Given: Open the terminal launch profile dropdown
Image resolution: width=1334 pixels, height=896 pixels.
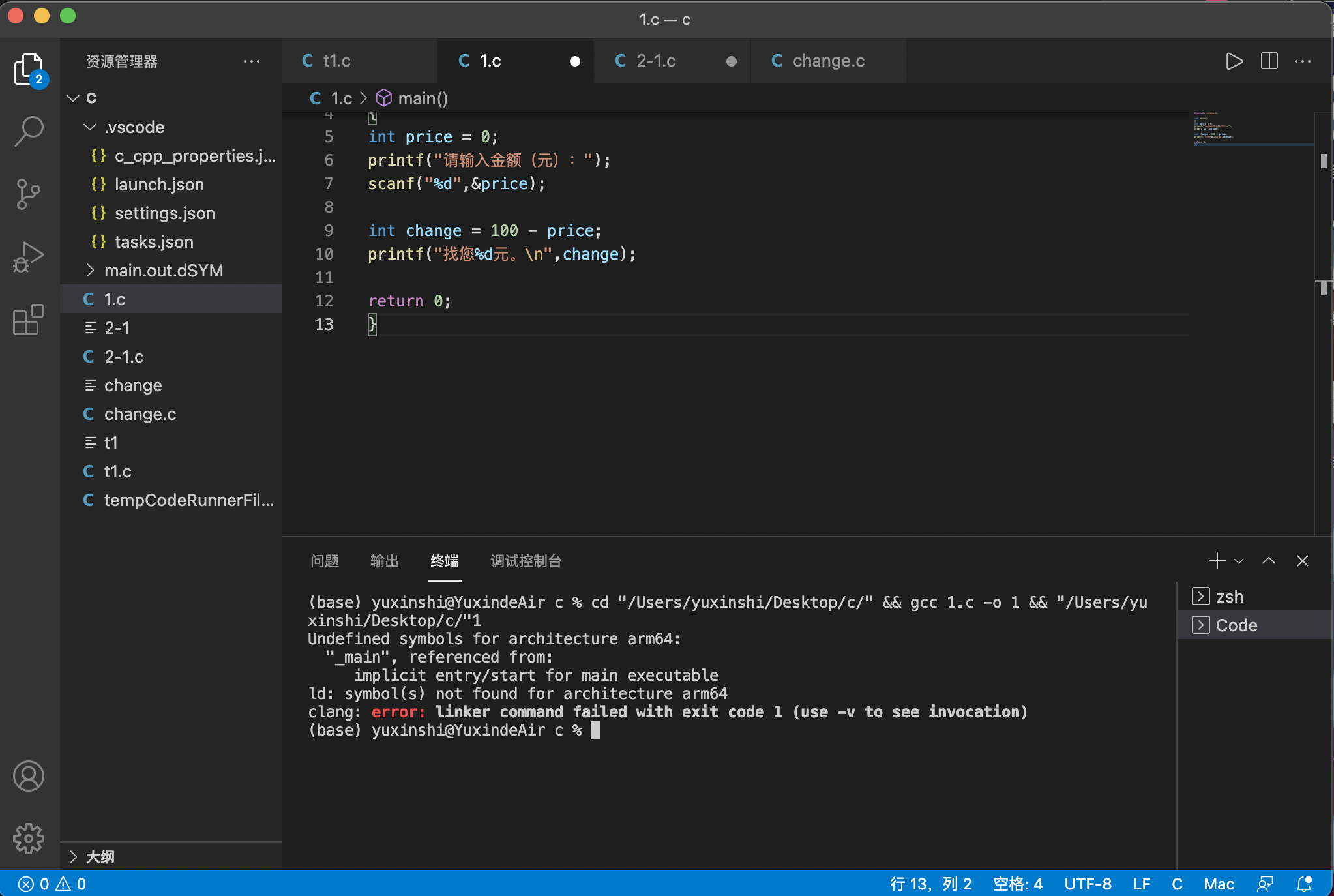Looking at the screenshot, I should pos(1239,561).
